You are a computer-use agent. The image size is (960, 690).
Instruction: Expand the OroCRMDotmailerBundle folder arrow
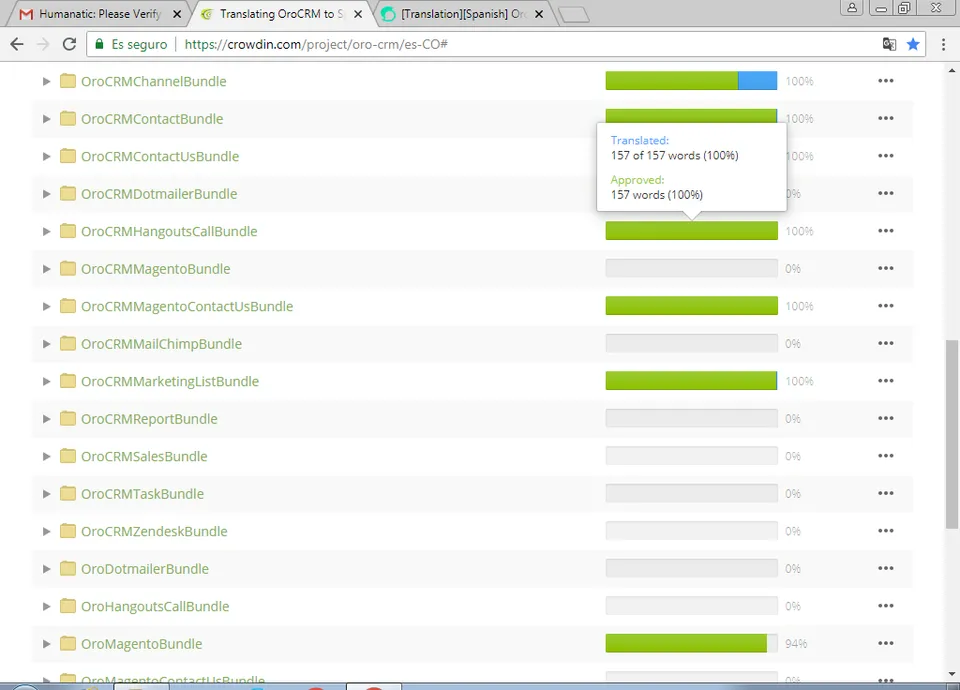(46, 194)
